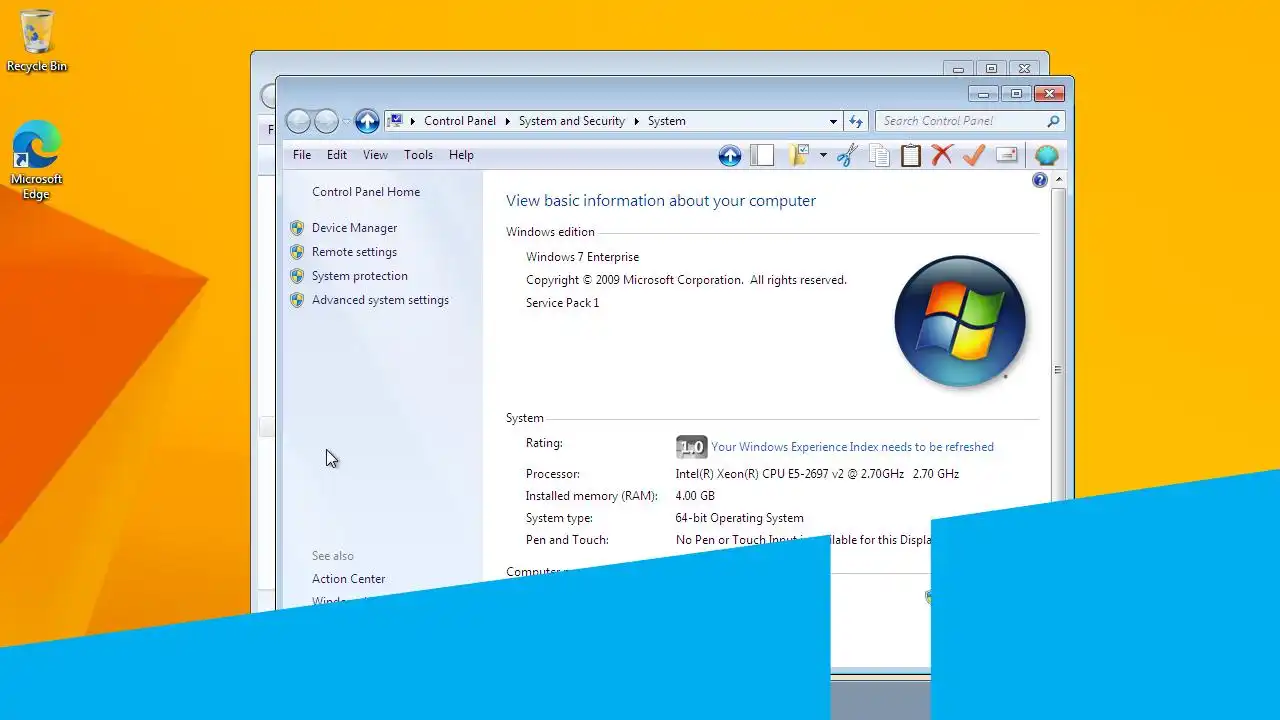Open the Device Manager link
The width and height of the screenshot is (1280, 720).
[354, 228]
